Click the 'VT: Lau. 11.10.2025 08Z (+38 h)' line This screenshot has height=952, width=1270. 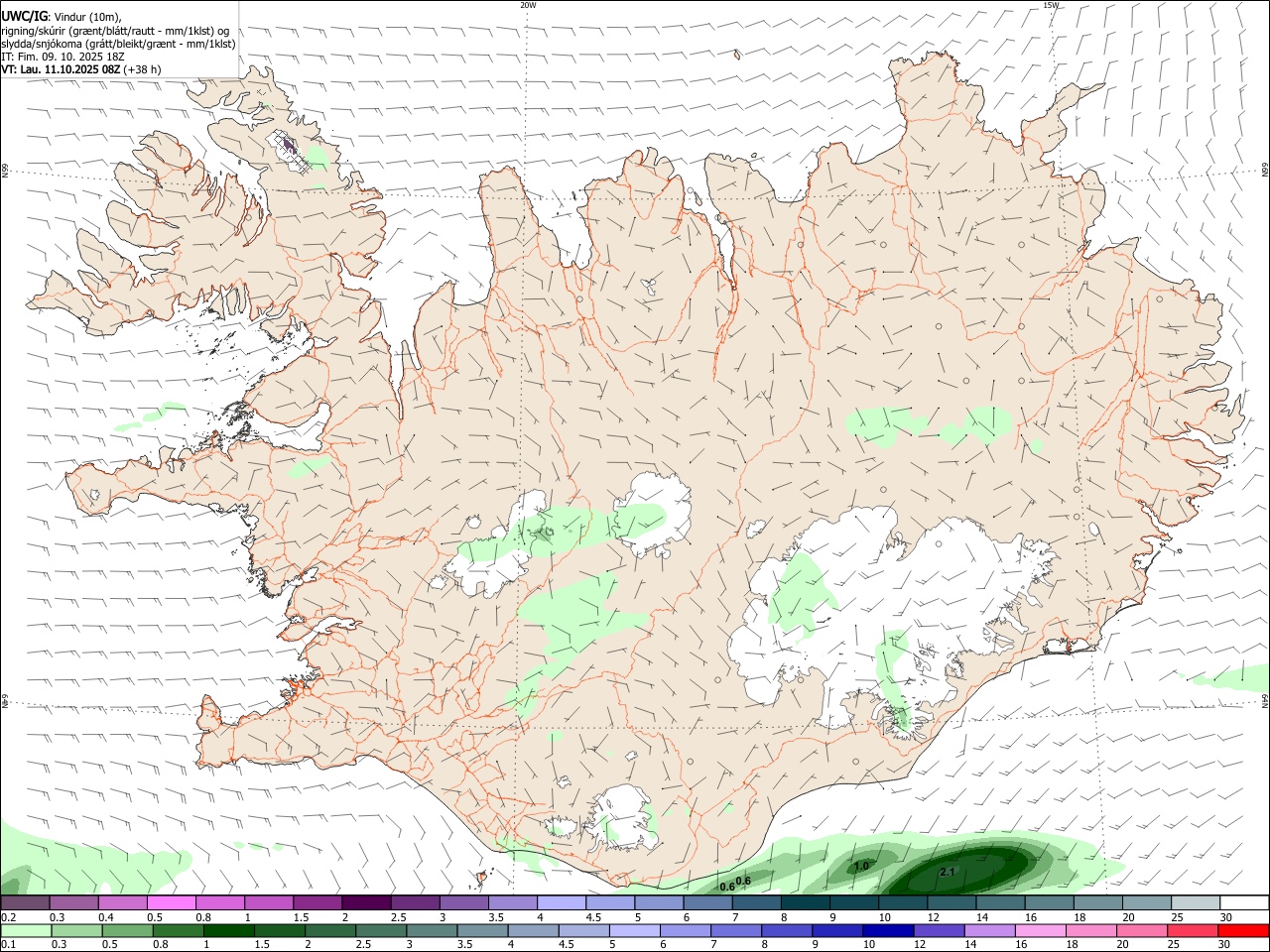pos(81,69)
